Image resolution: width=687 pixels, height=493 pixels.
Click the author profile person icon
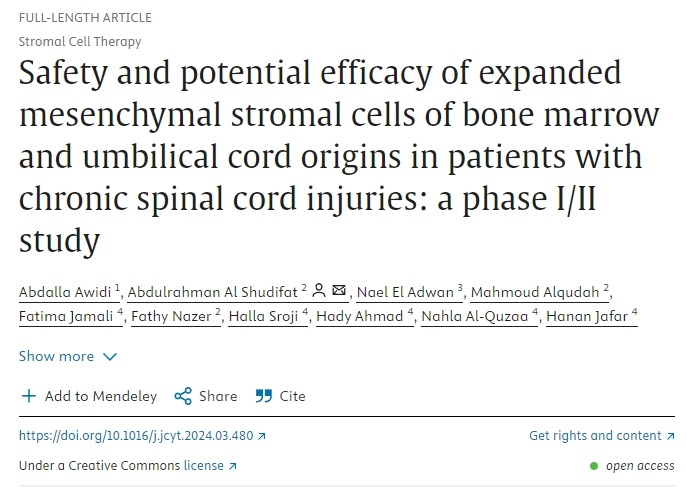(x=319, y=291)
